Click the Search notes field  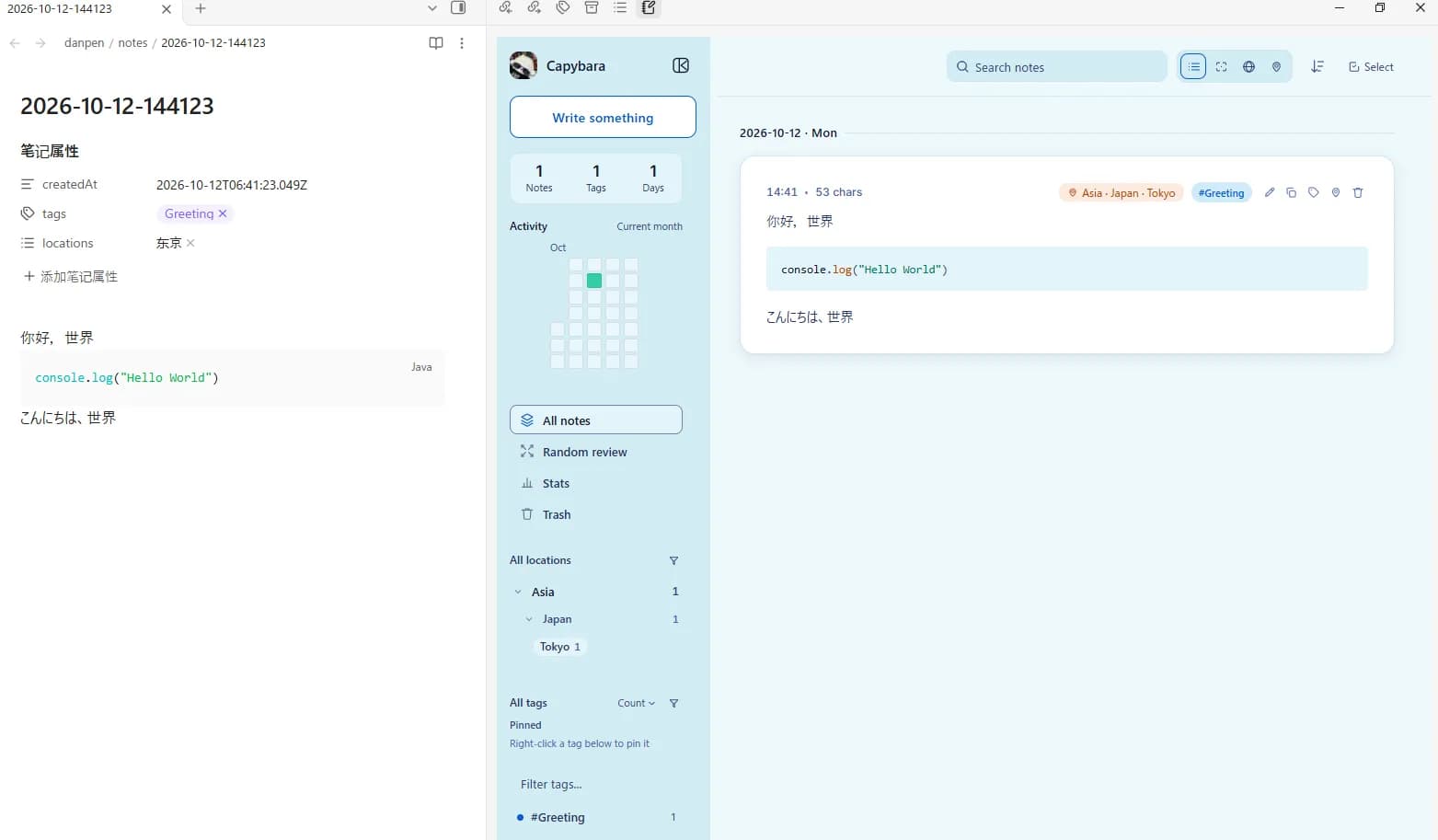click(x=1056, y=66)
